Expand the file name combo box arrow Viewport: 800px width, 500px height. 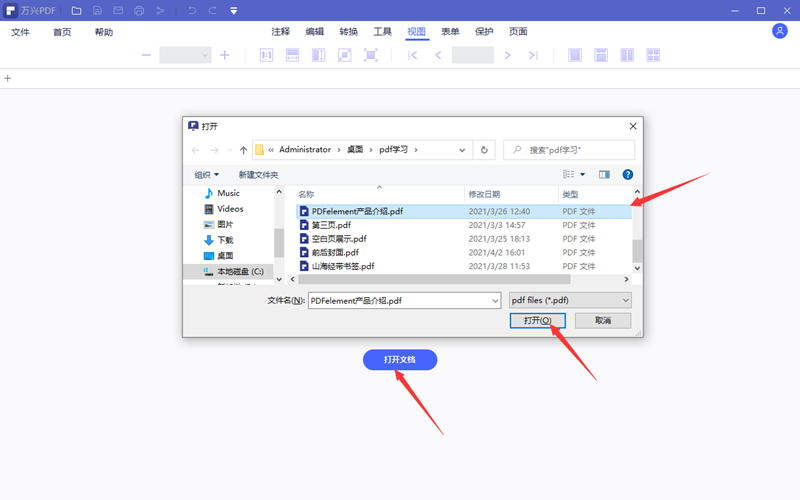pyautogui.click(x=494, y=300)
